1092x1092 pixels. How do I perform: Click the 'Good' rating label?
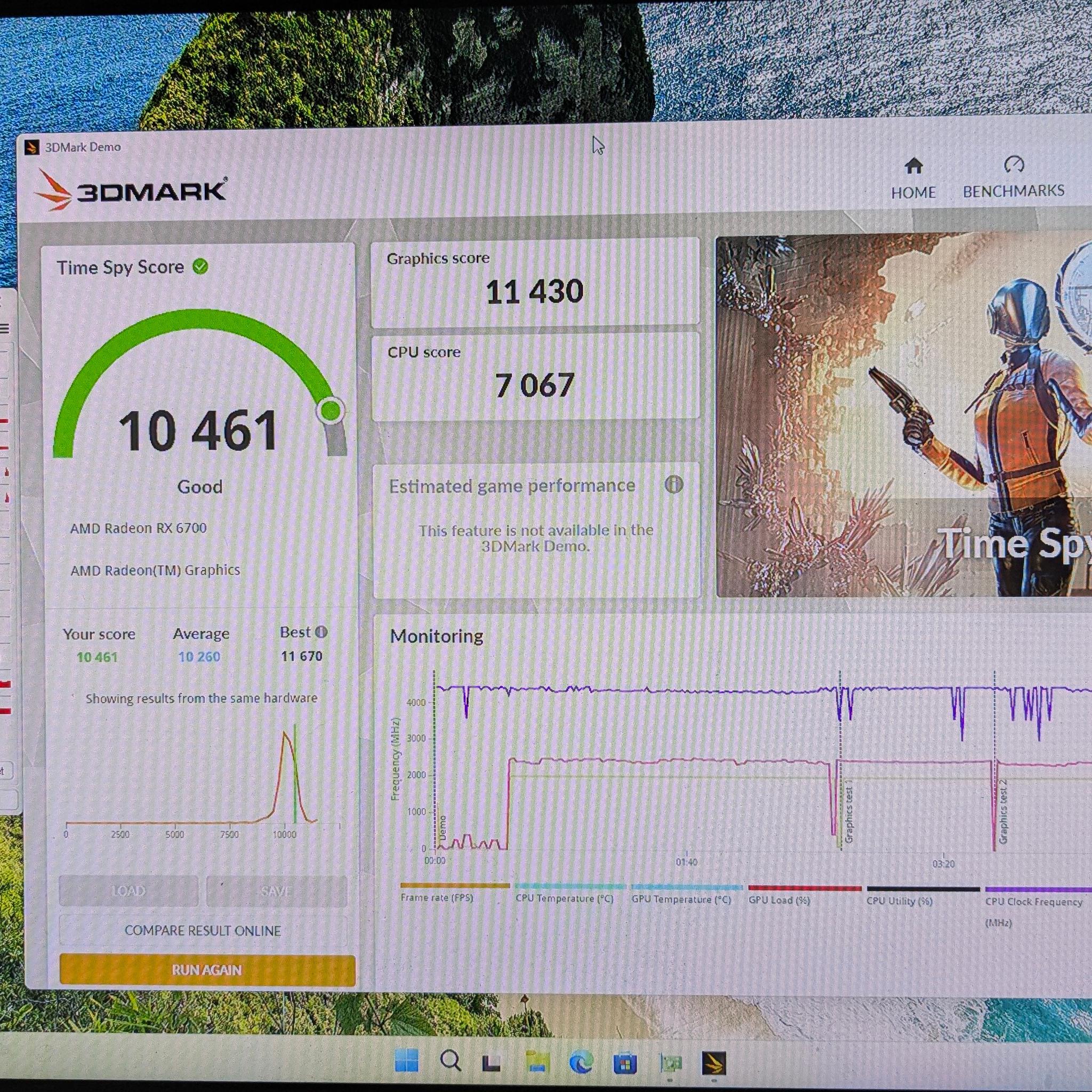(200, 487)
